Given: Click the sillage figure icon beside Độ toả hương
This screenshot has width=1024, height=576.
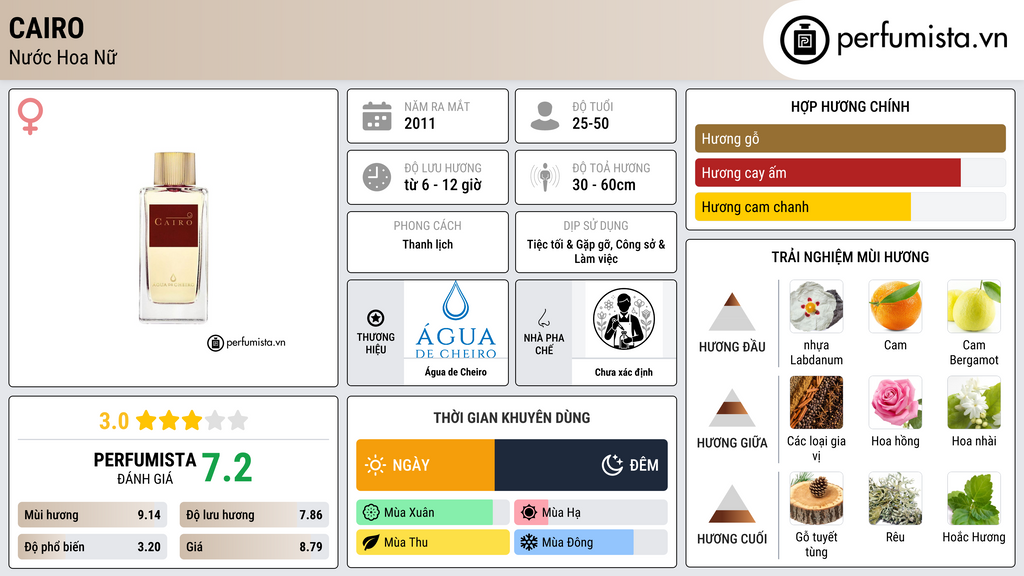Looking at the screenshot, I should point(545,177).
